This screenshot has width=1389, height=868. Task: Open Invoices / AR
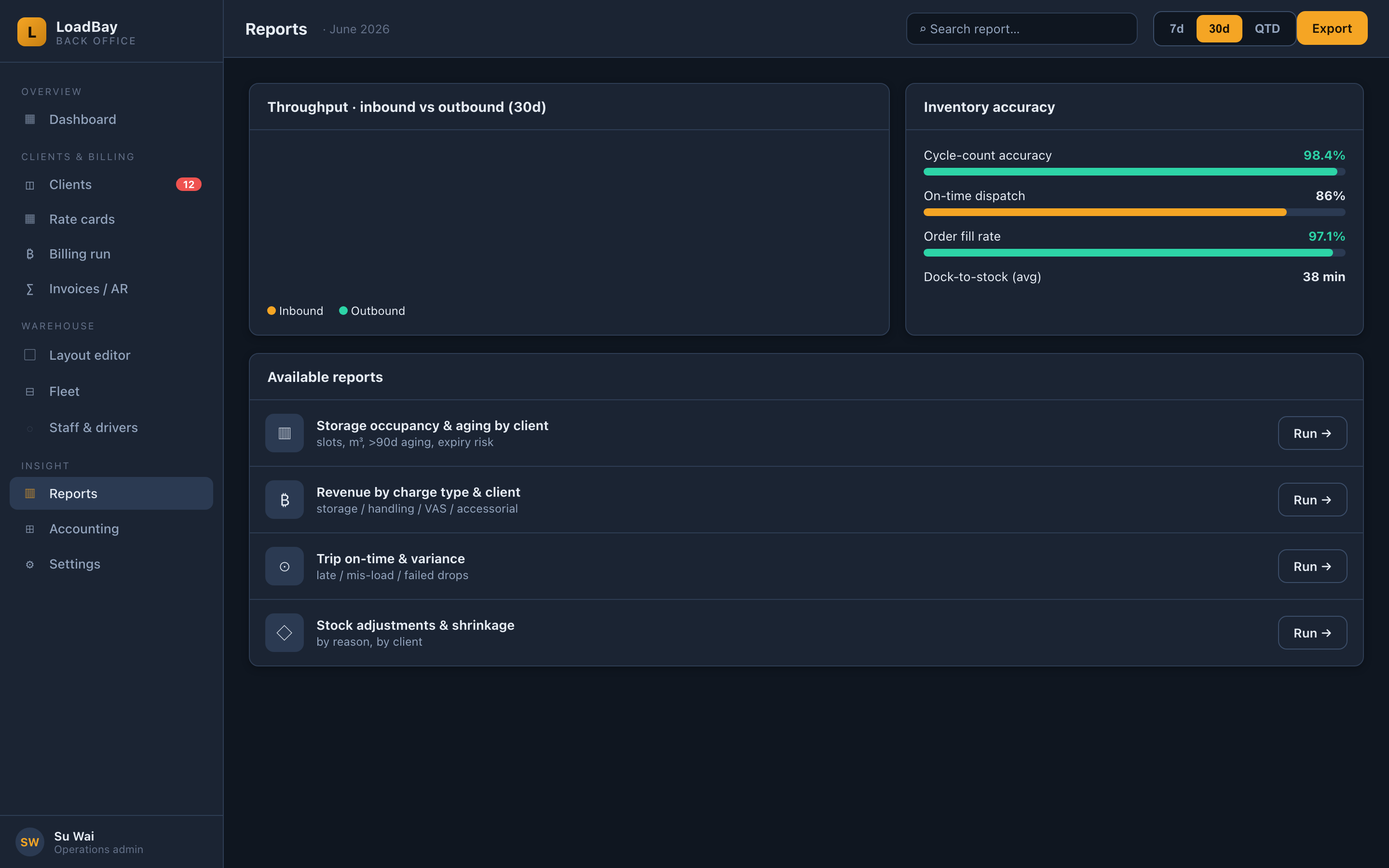(111, 289)
